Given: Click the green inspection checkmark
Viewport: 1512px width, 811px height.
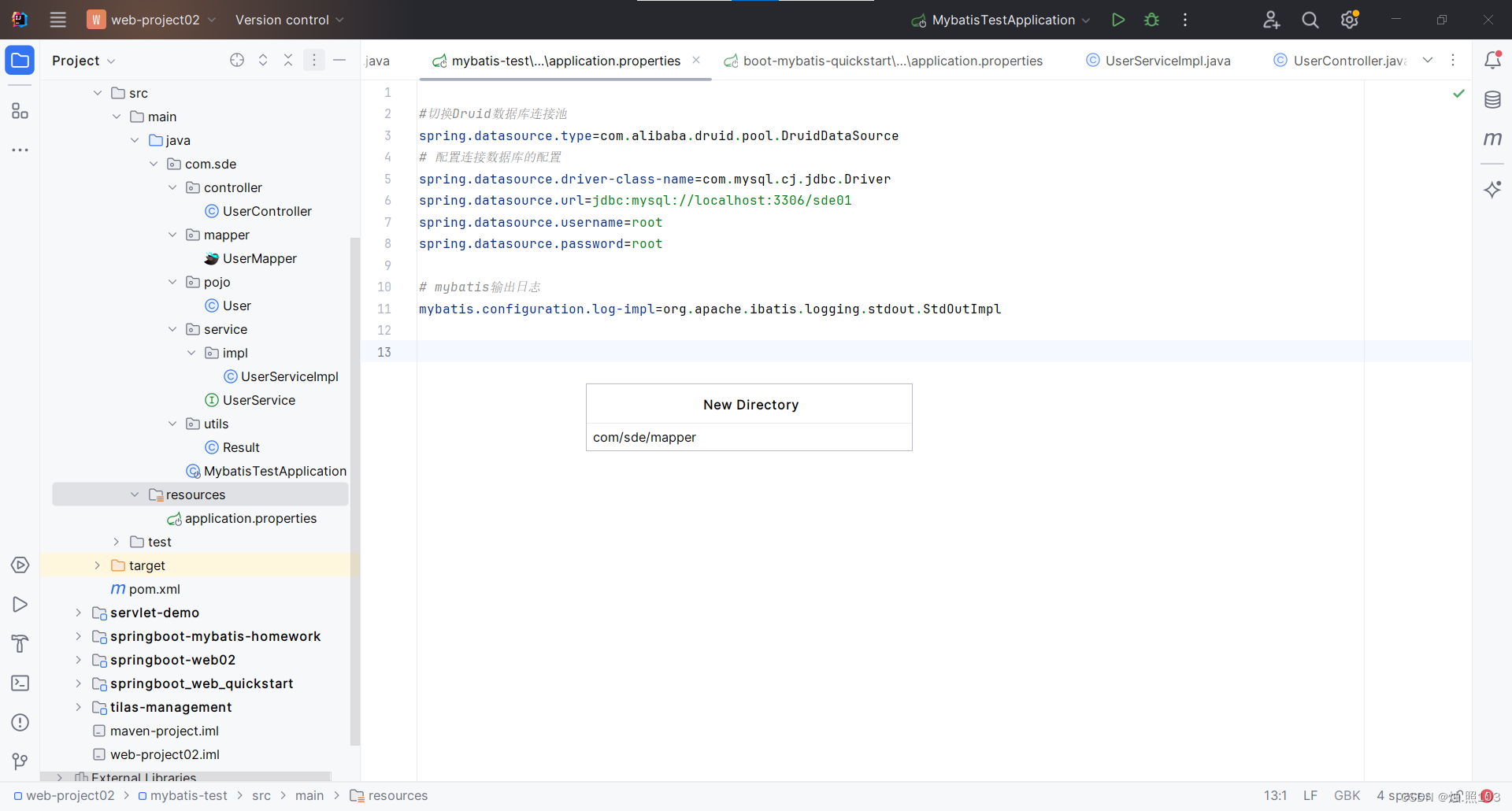Looking at the screenshot, I should [1458, 94].
